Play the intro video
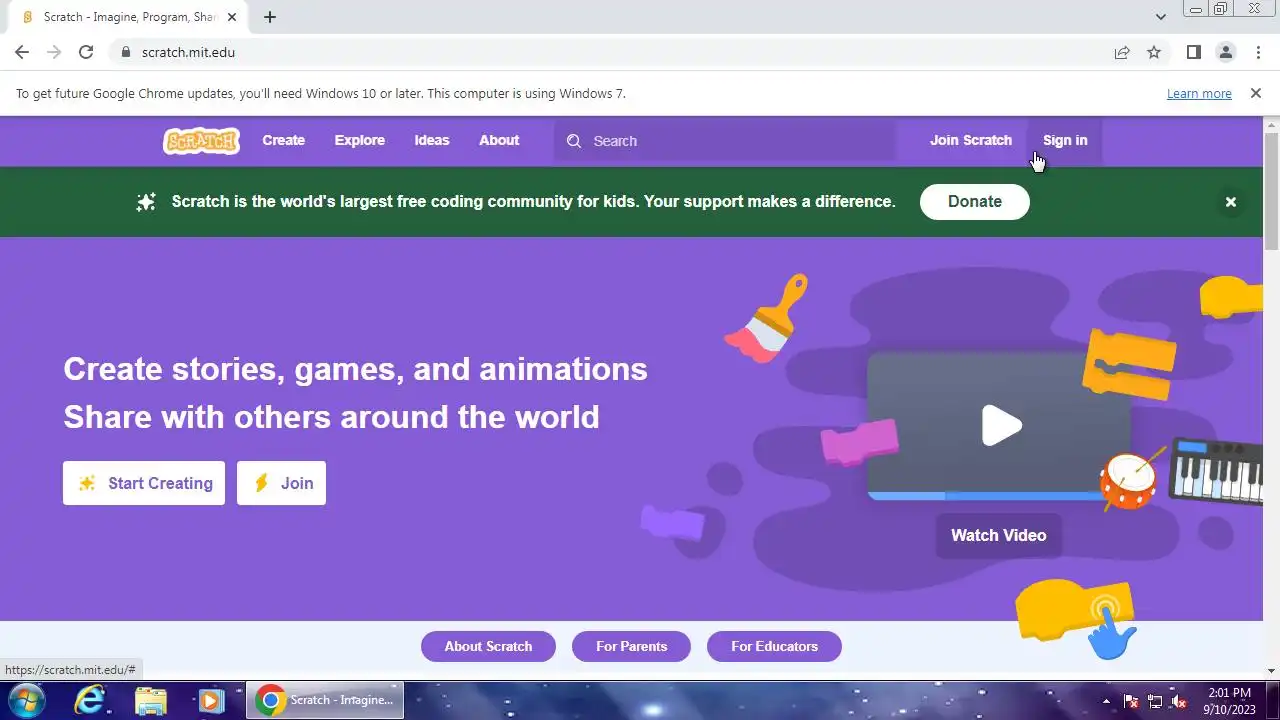 (x=1000, y=426)
